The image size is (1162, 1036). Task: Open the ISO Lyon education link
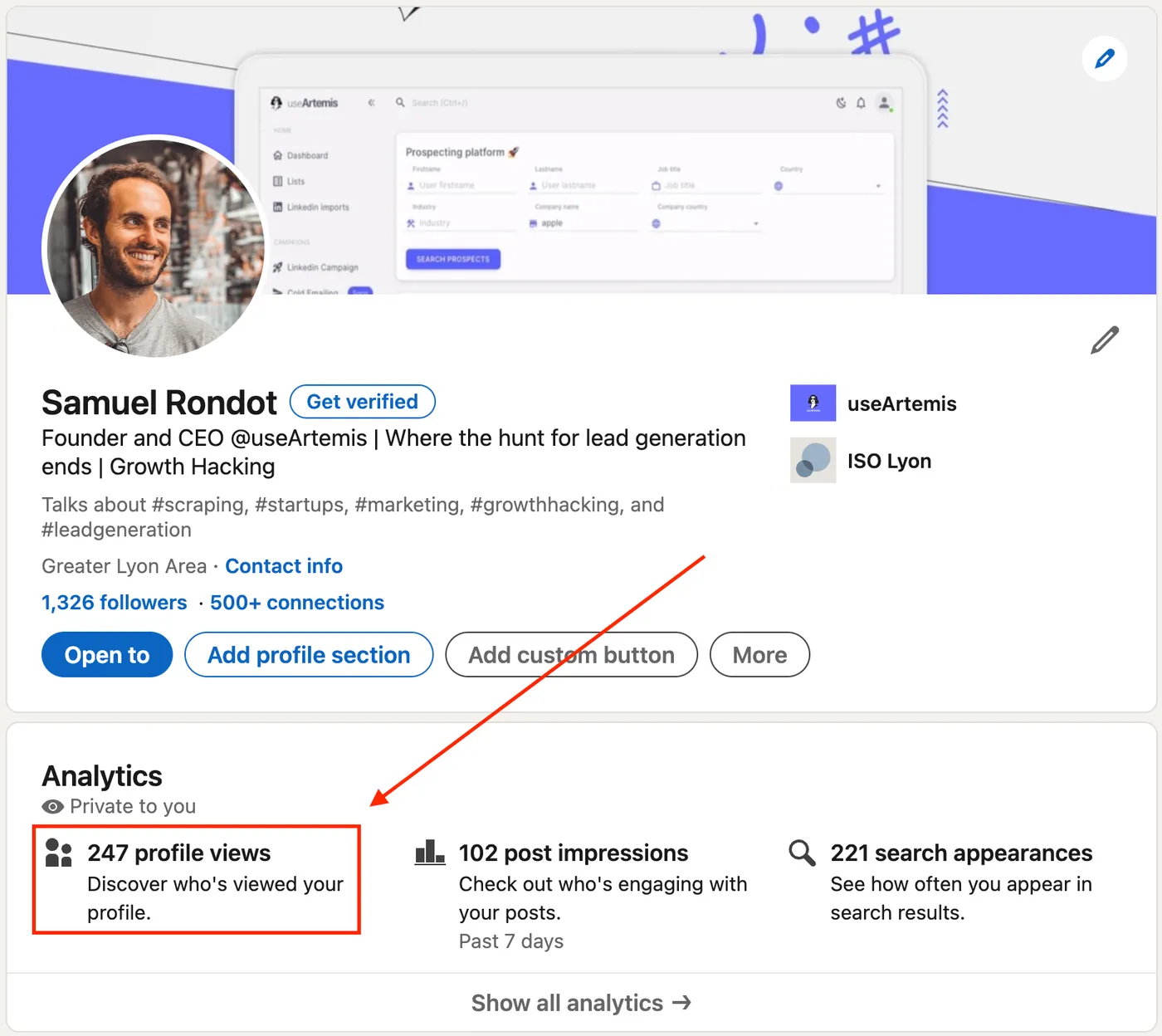pos(889,462)
